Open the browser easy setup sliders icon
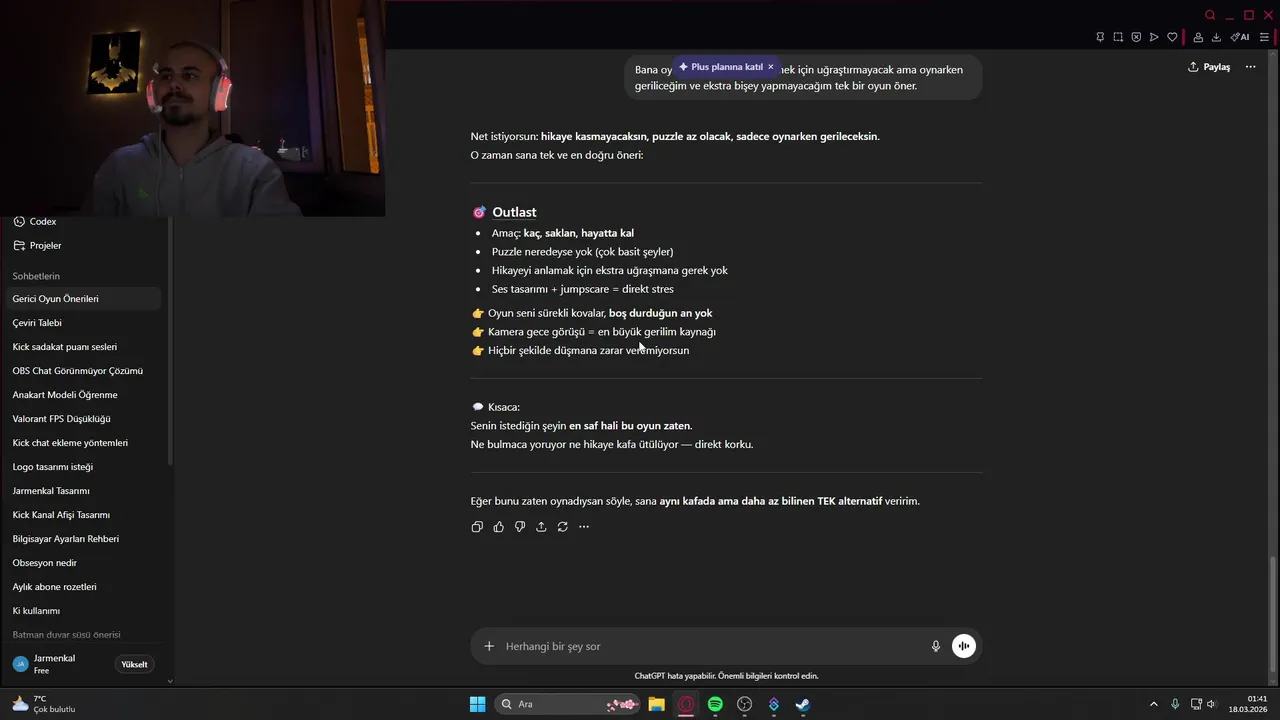 1265,37
